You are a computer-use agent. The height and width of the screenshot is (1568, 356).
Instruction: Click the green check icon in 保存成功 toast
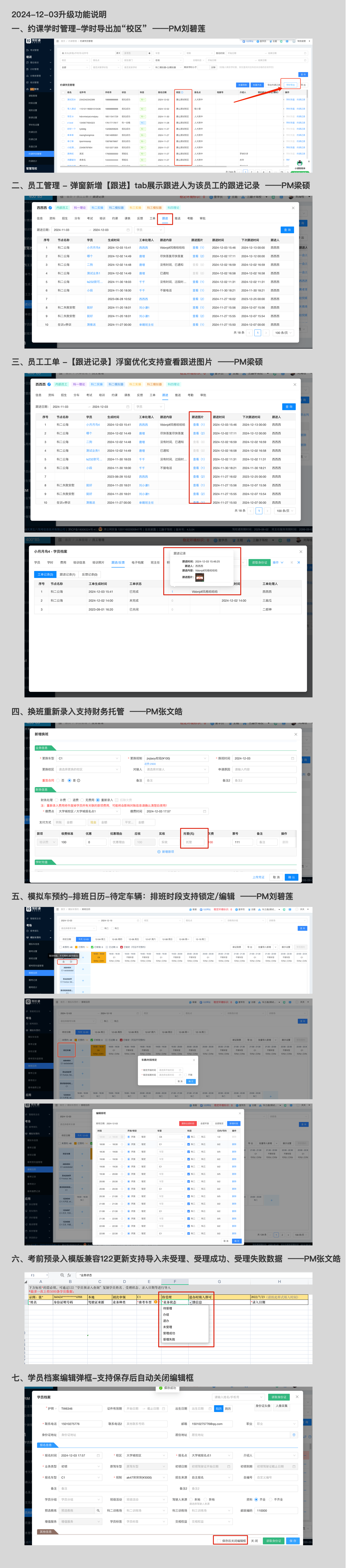[x=161, y=1388]
